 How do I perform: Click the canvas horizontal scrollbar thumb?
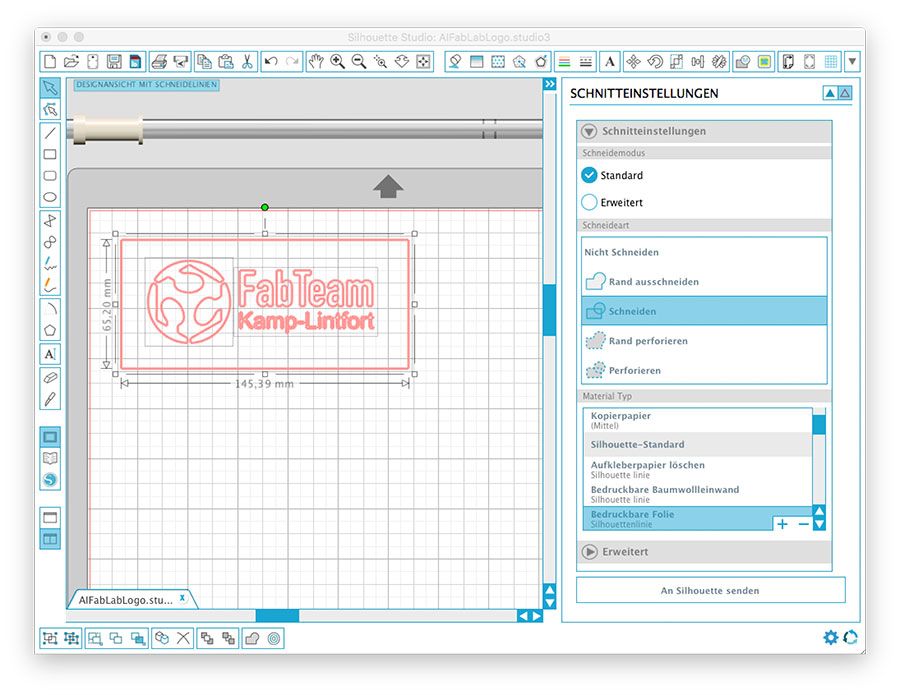tap(277, 616)
